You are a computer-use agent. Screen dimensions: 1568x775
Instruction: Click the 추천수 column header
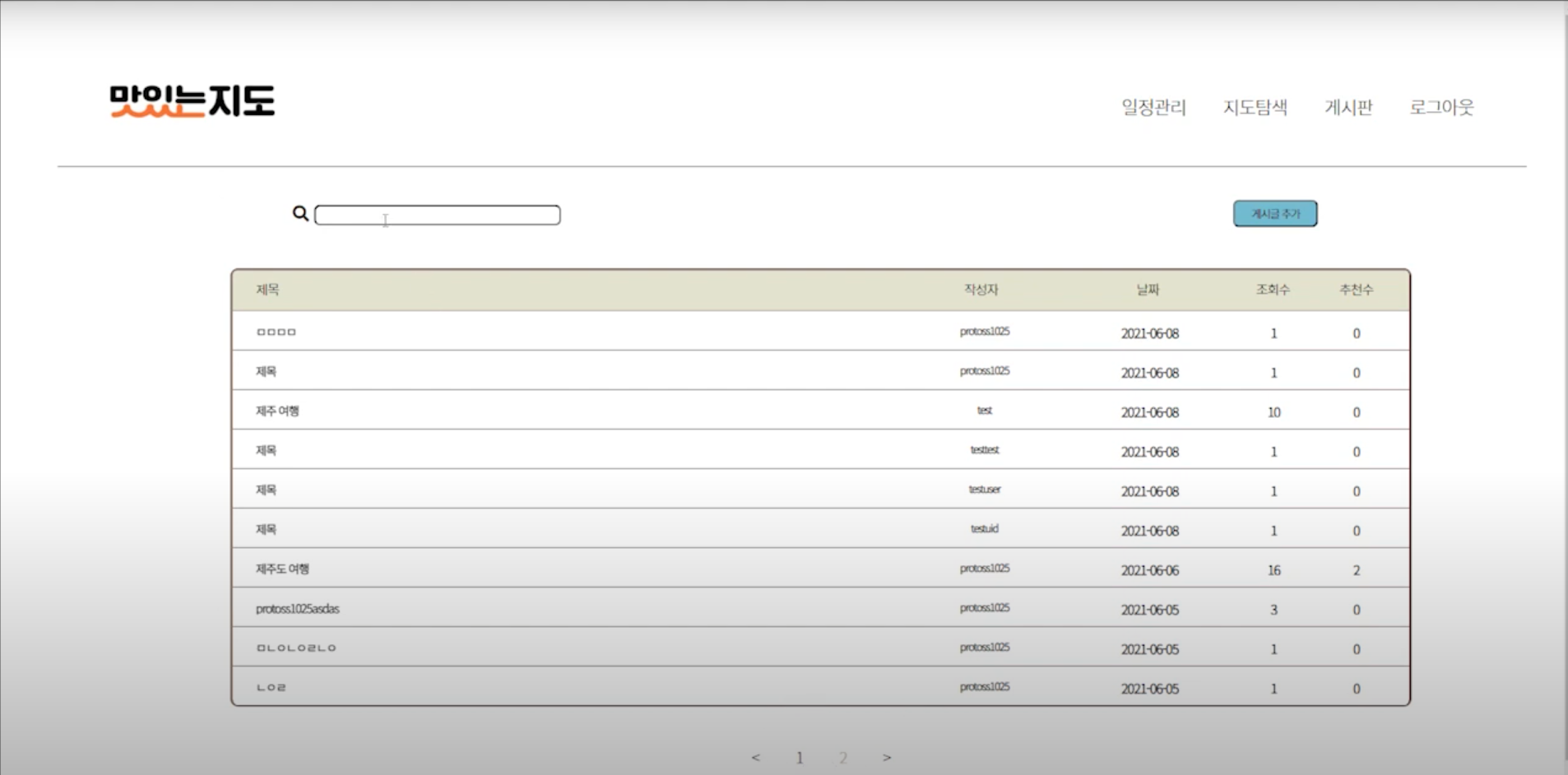[1356, 290]
